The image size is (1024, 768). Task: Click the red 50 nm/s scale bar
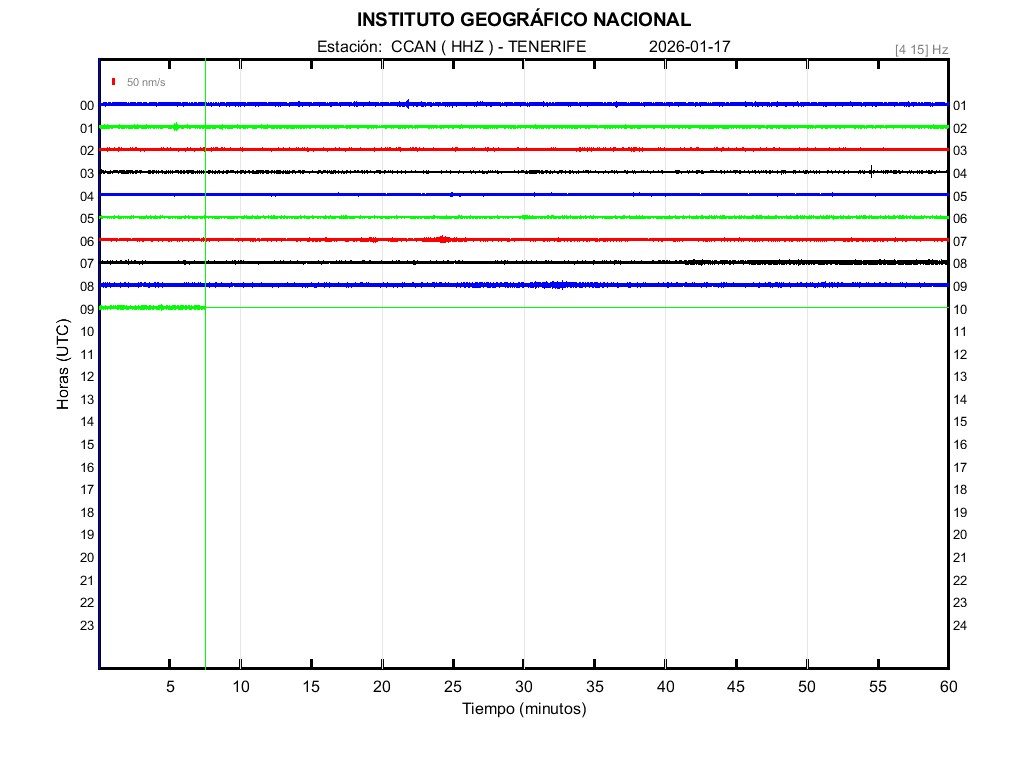[114, 81]
